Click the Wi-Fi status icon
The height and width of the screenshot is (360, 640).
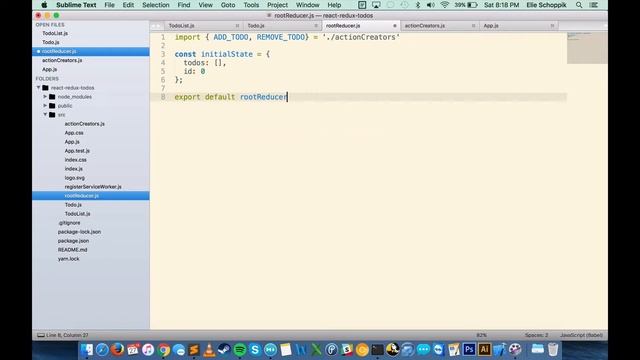444,5
